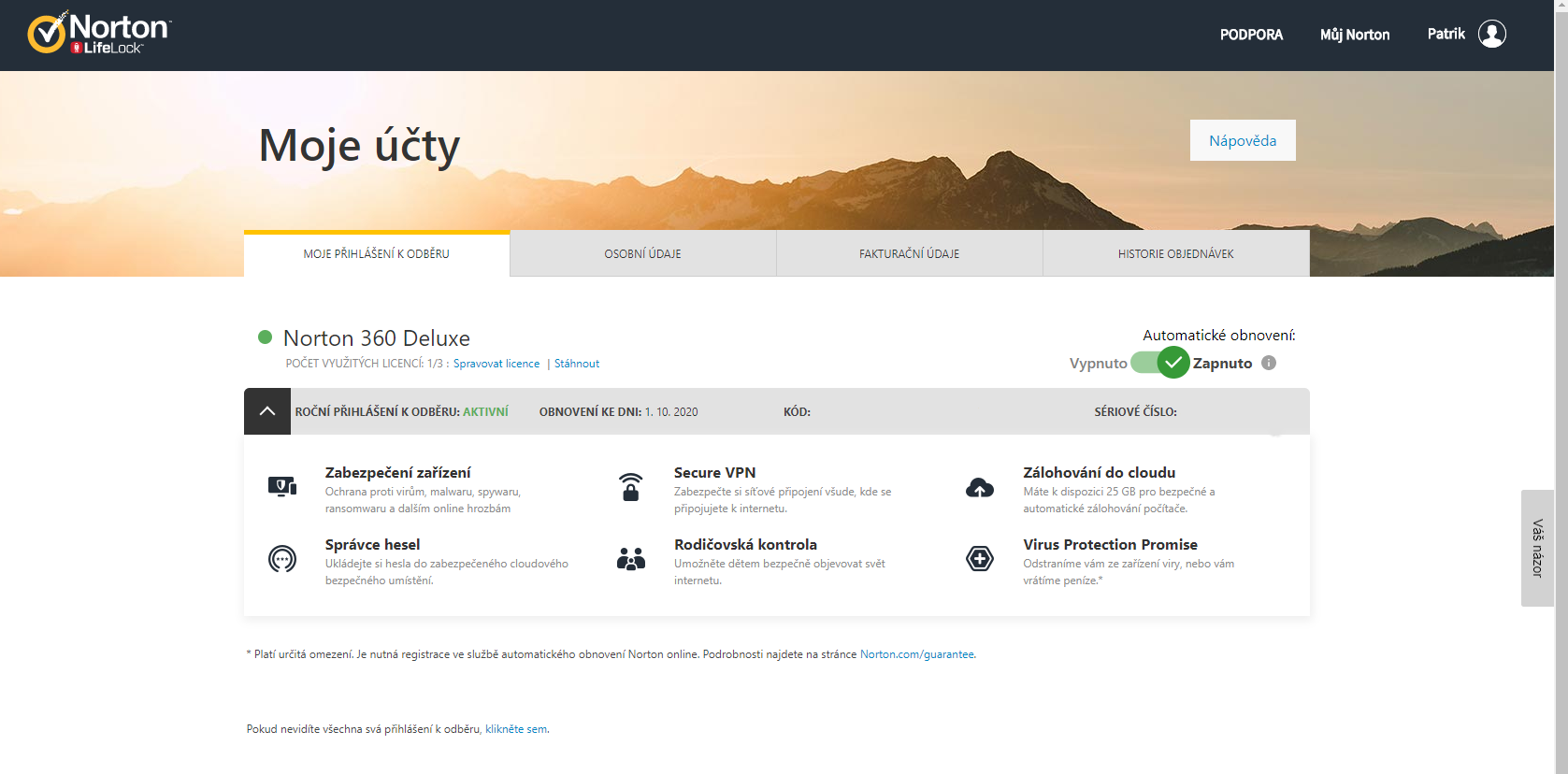Follow the Norton.com/guarantee link
The image size is (1568, 774).
916,654
